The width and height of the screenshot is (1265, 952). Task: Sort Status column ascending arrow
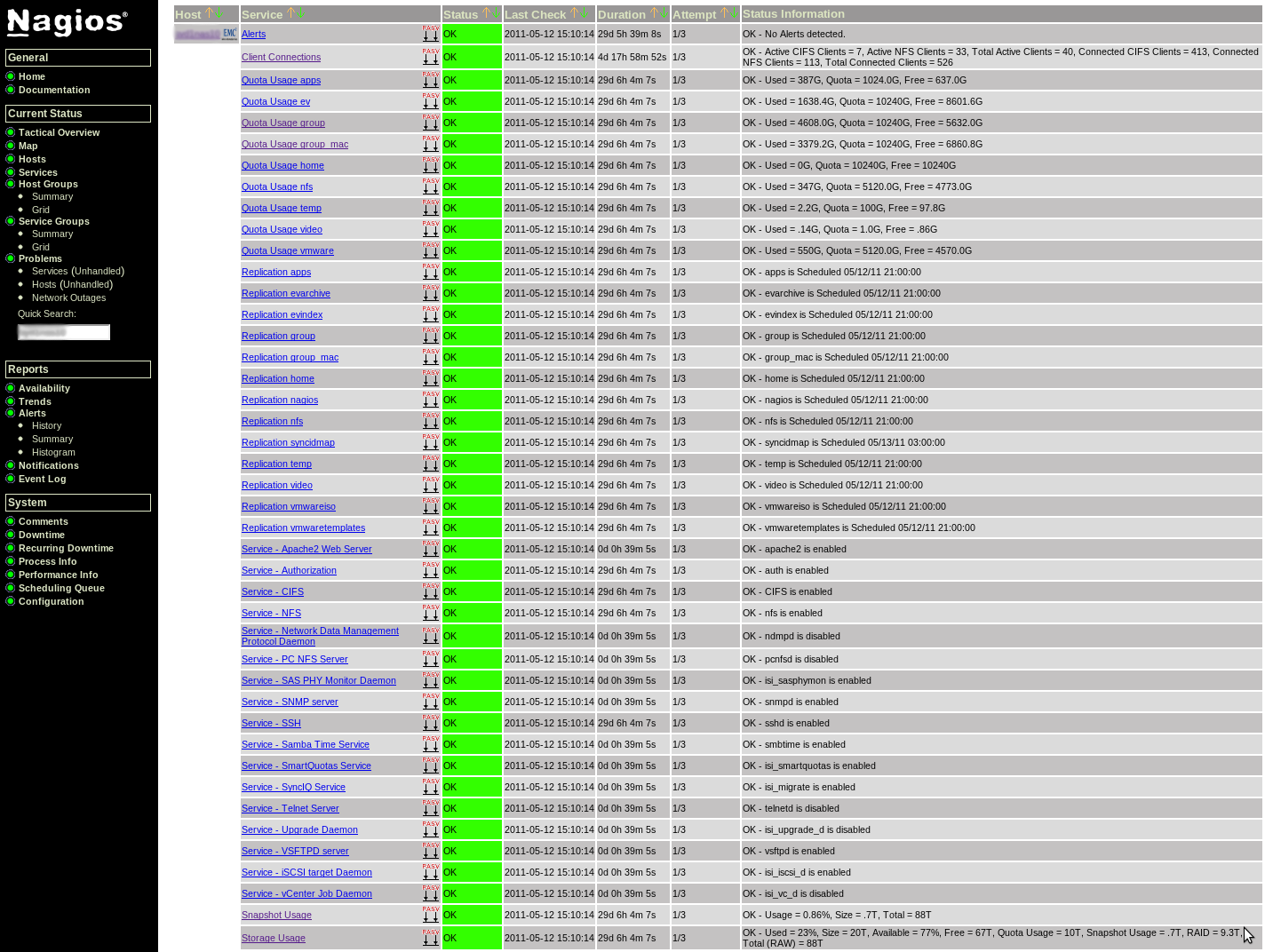click(486, 13)
